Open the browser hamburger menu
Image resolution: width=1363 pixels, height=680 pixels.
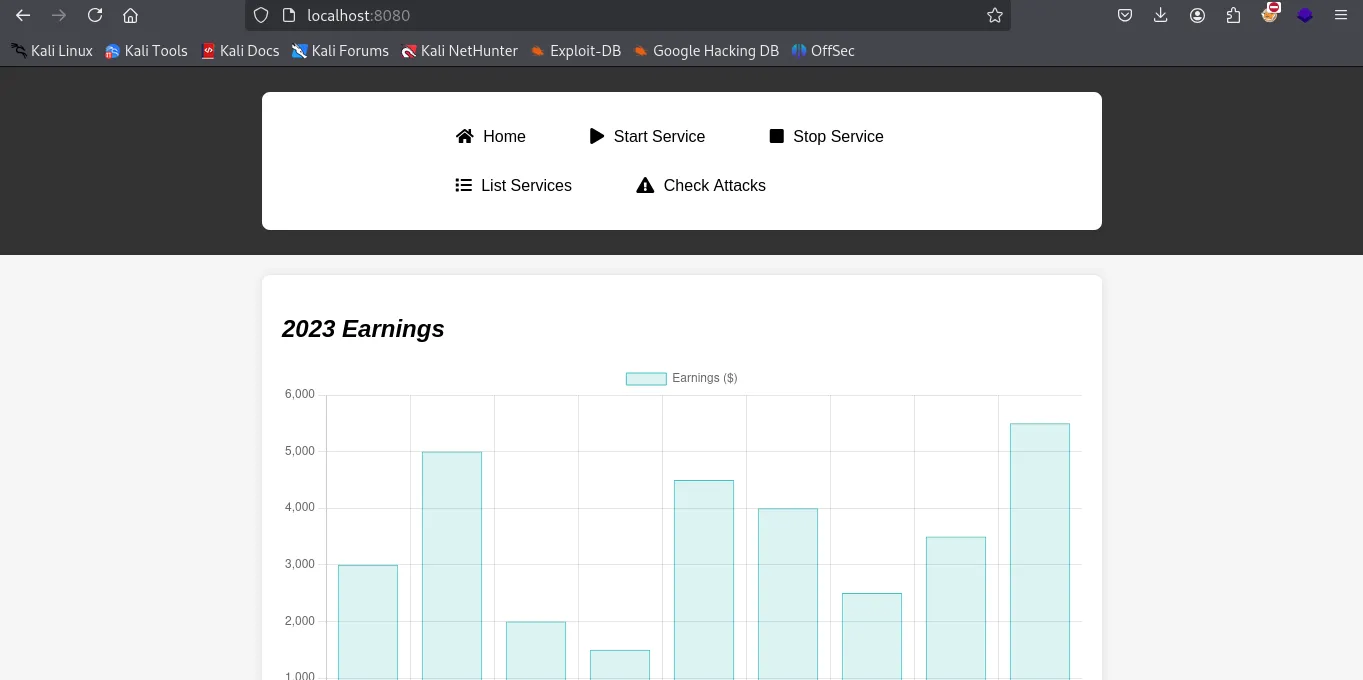(1341, 15)
